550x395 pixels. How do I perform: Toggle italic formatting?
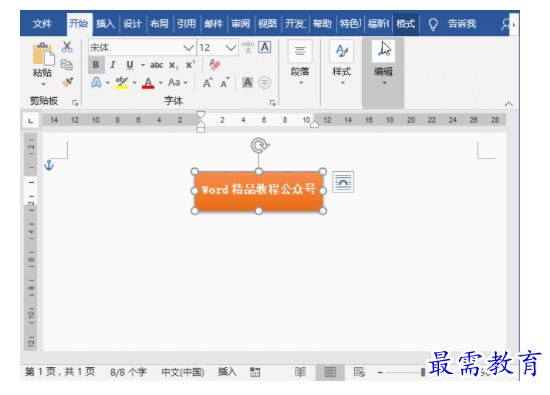(113, 65)
